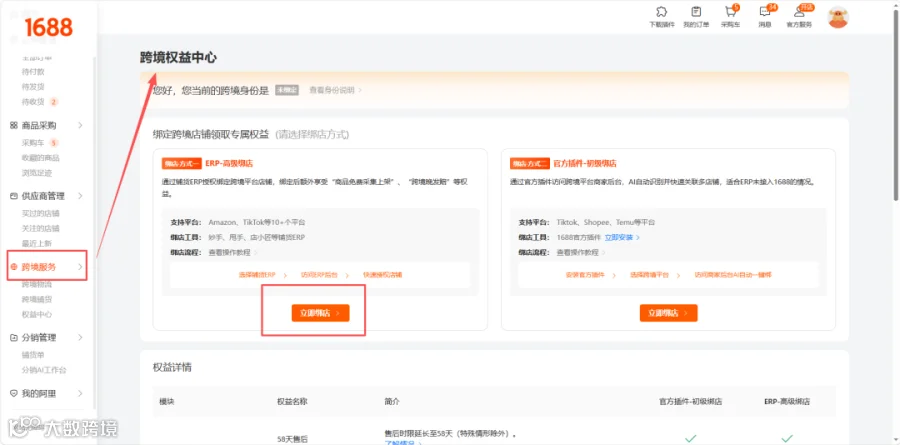Click the 跨境服务 globe icon in sidebar
Image resolution: width=900 pixels, height=445 pixels.
[14, 267]
